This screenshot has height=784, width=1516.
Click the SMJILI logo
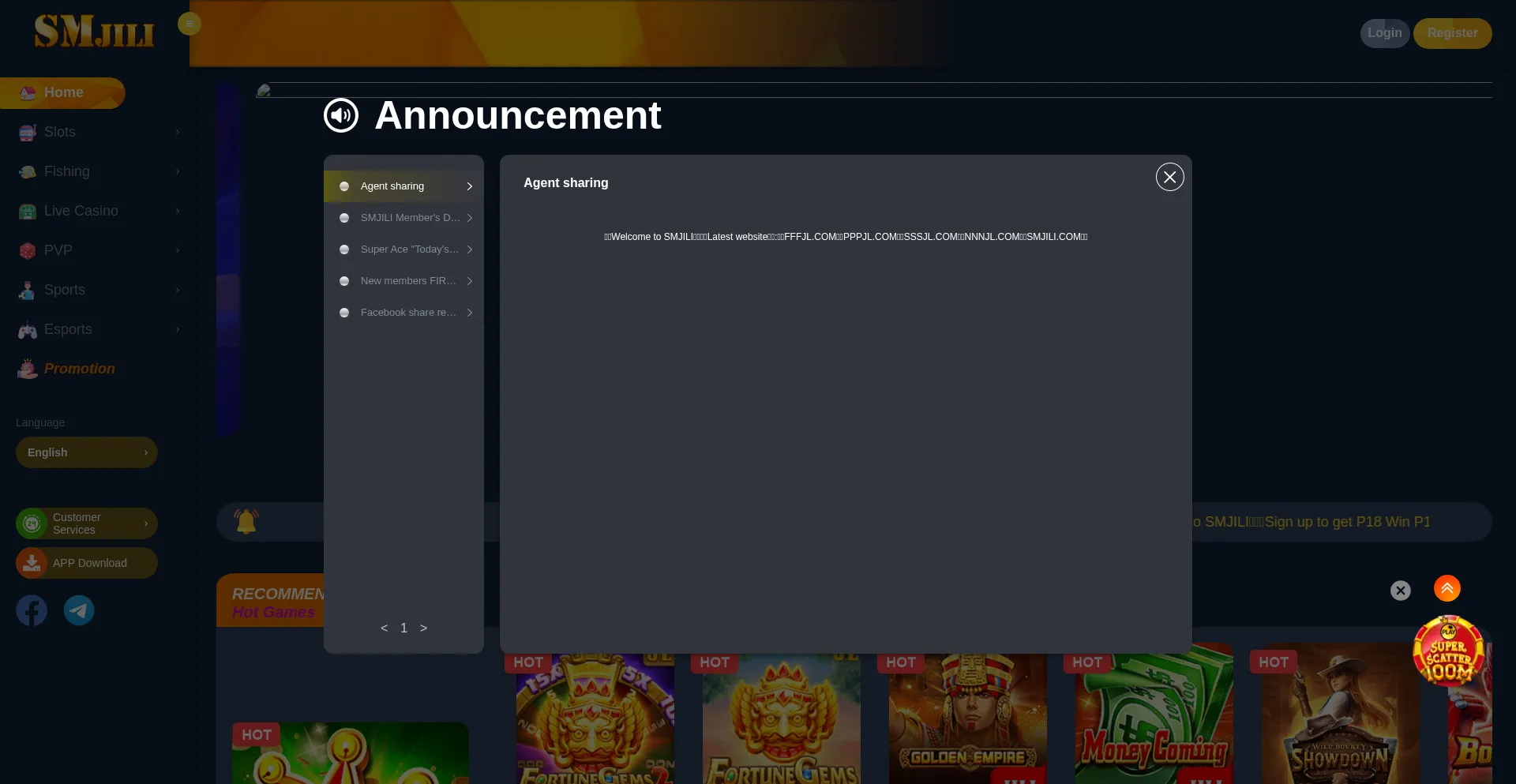pos(94,32)
